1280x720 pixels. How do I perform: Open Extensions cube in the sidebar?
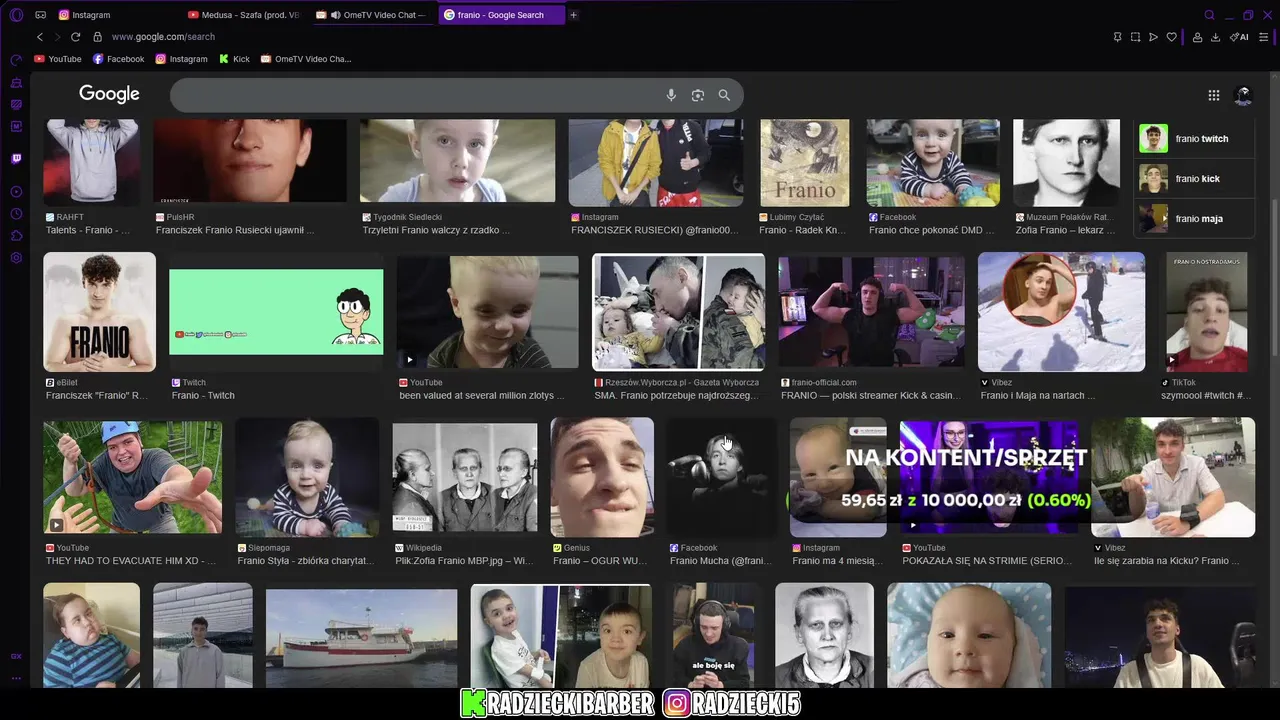[16, 236]
